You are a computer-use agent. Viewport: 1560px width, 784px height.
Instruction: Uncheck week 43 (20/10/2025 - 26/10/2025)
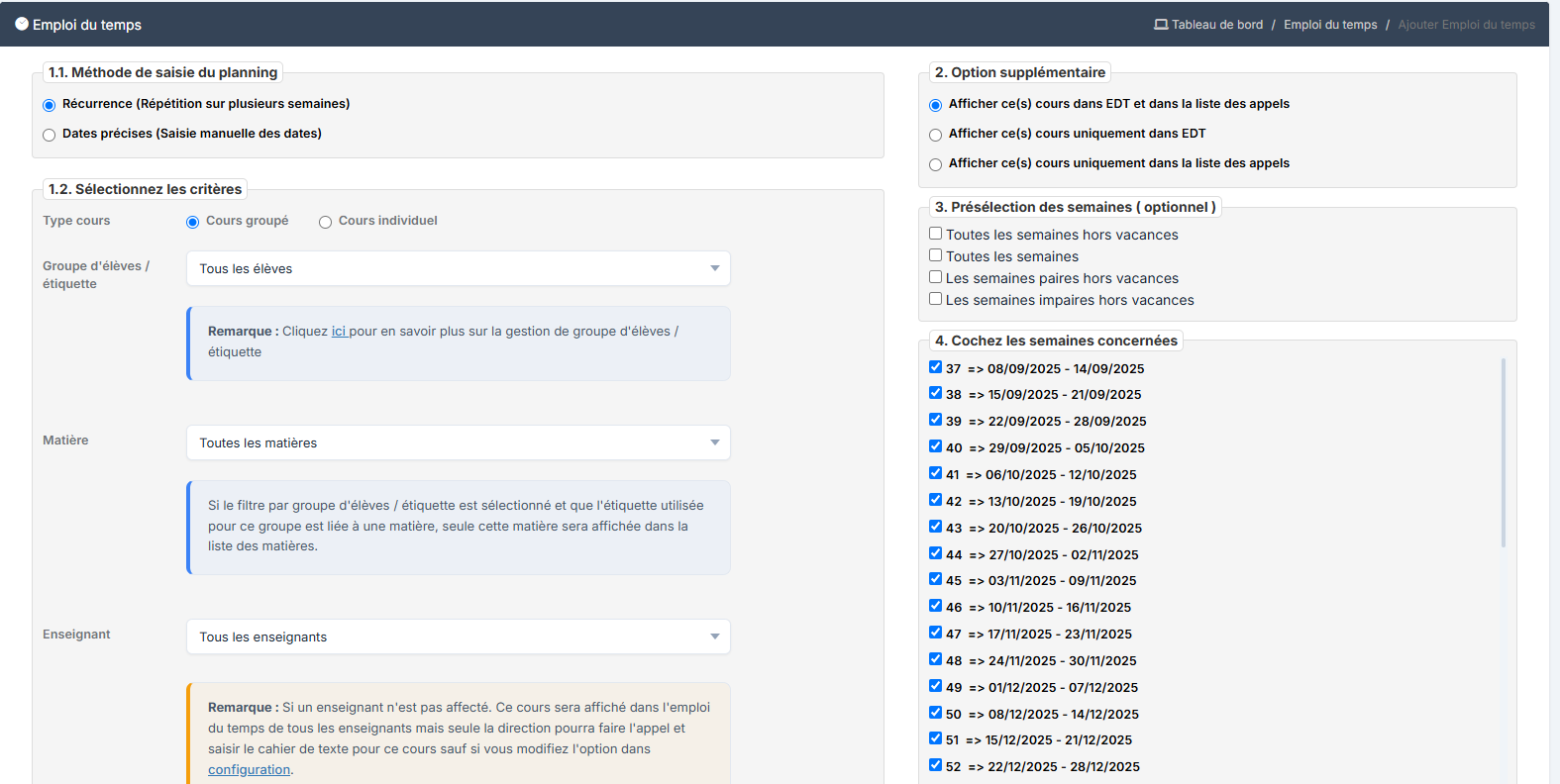(935, 527)
